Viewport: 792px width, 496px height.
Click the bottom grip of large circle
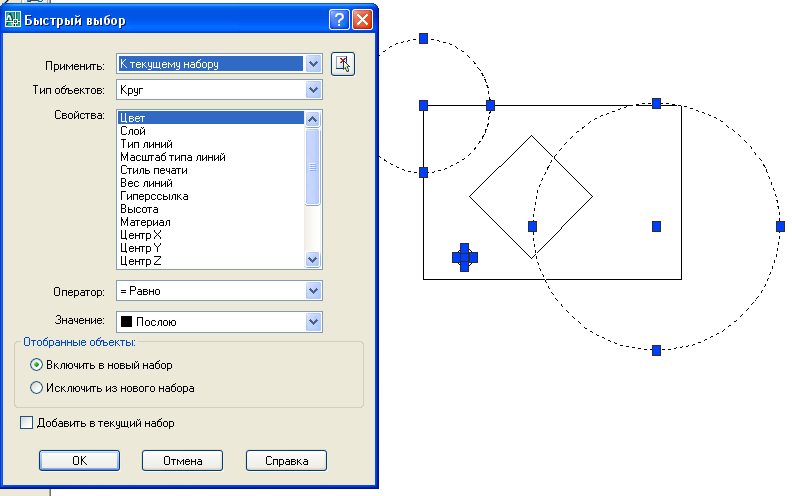pyautogui.click(x=656, y=351)
